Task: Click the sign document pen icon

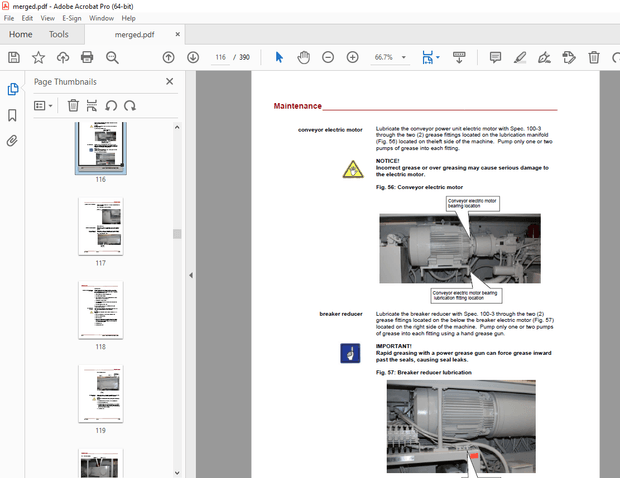Action: [544, 58]
